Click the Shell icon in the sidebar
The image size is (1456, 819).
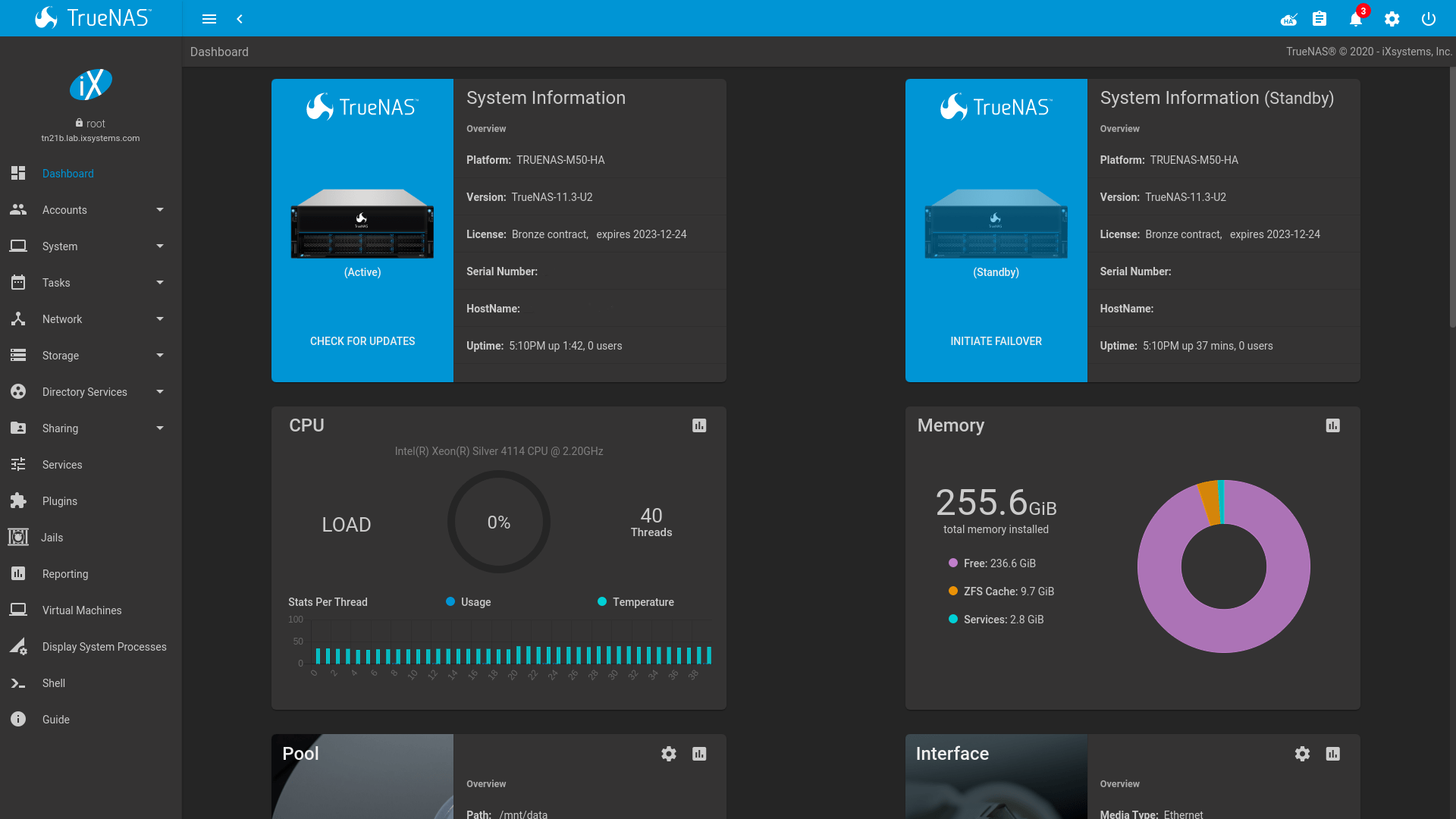18,682
